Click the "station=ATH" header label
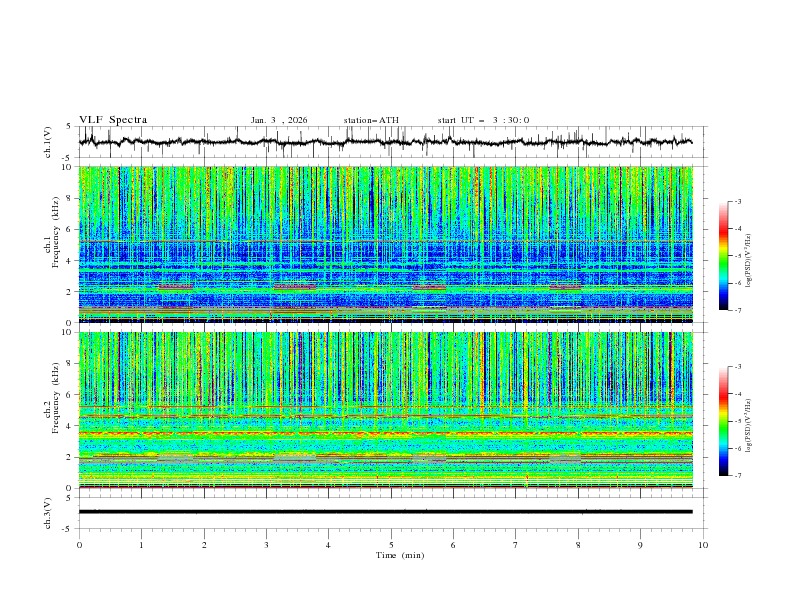 tap(371, 120)
